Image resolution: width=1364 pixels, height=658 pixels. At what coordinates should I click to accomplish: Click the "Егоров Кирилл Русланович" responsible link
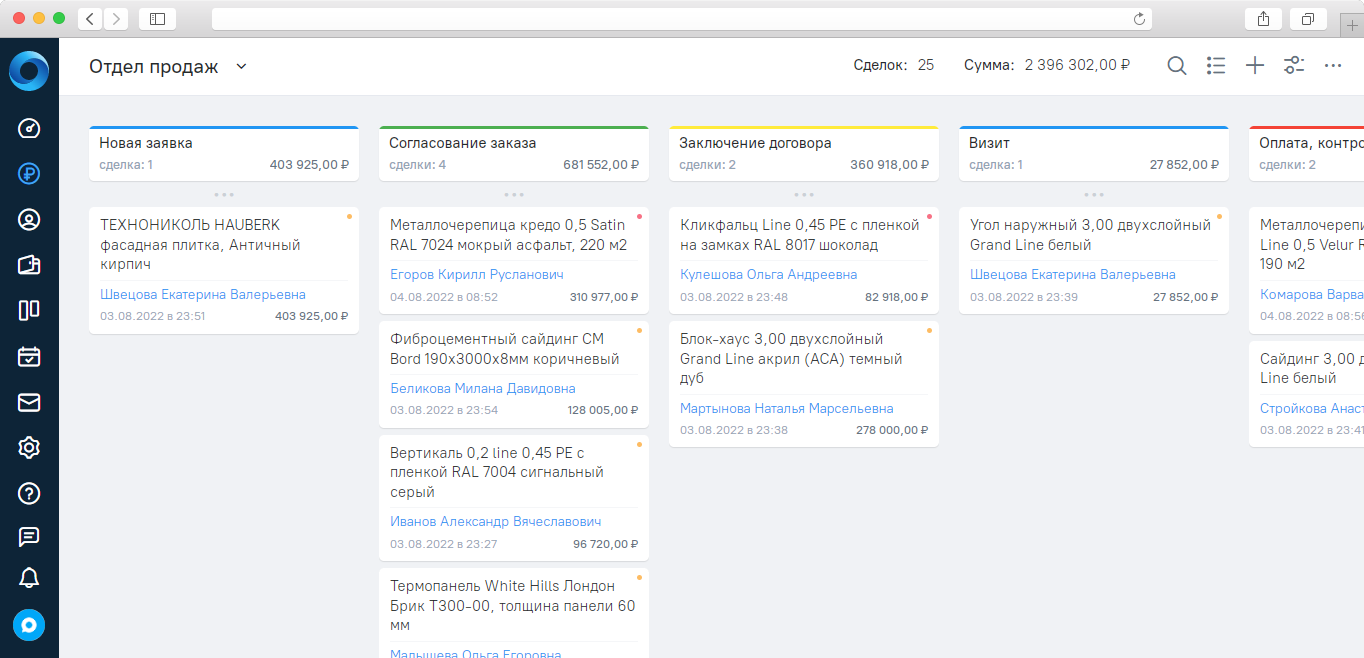coord(477,272)
